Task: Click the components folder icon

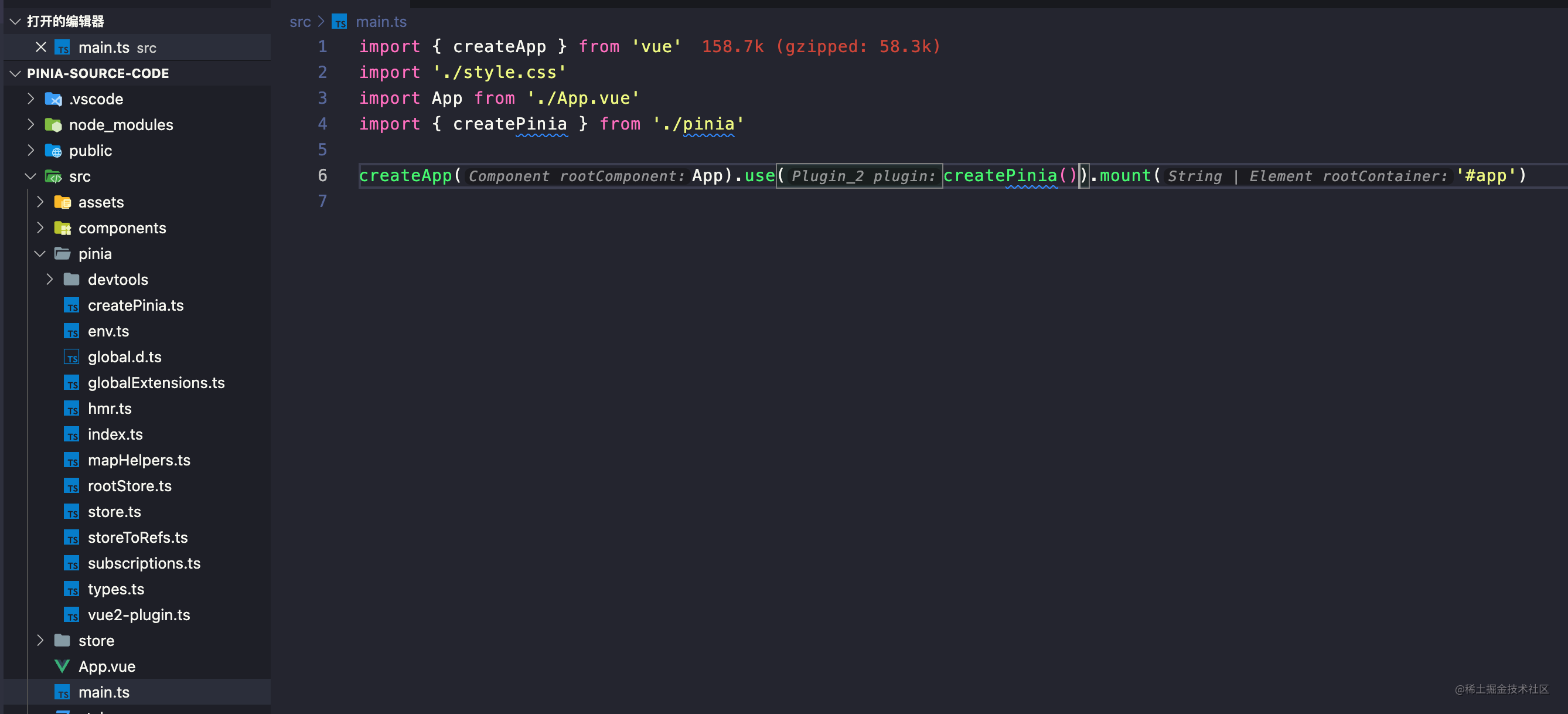Action: 63,228
